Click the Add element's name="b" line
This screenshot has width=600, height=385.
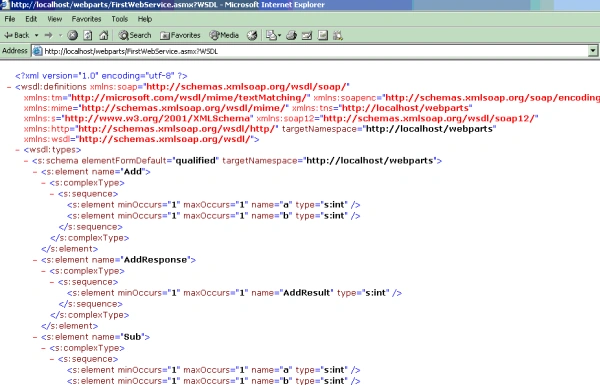pos(214,216)
